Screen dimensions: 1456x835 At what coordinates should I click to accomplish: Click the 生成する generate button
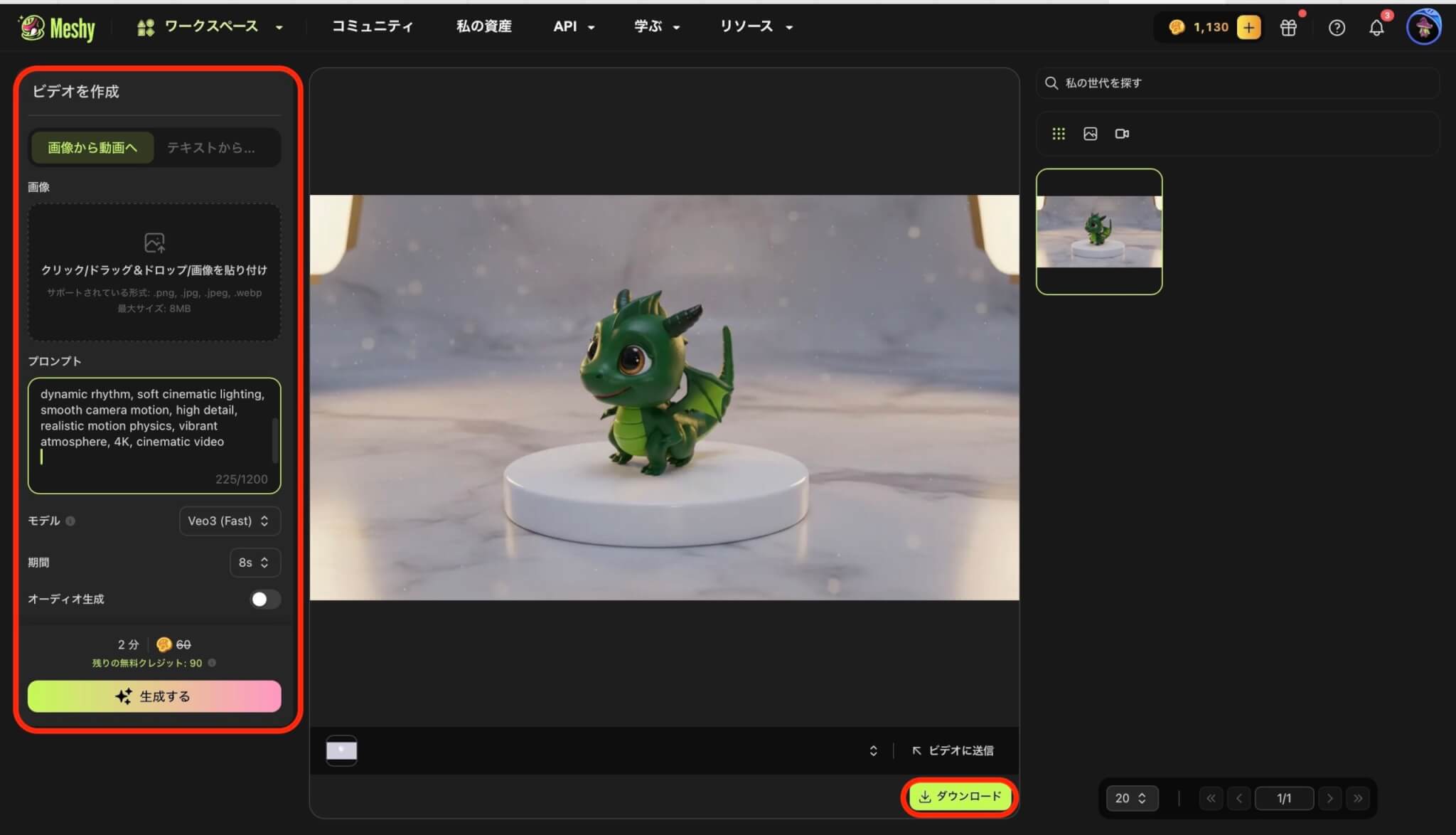point(154,696)
